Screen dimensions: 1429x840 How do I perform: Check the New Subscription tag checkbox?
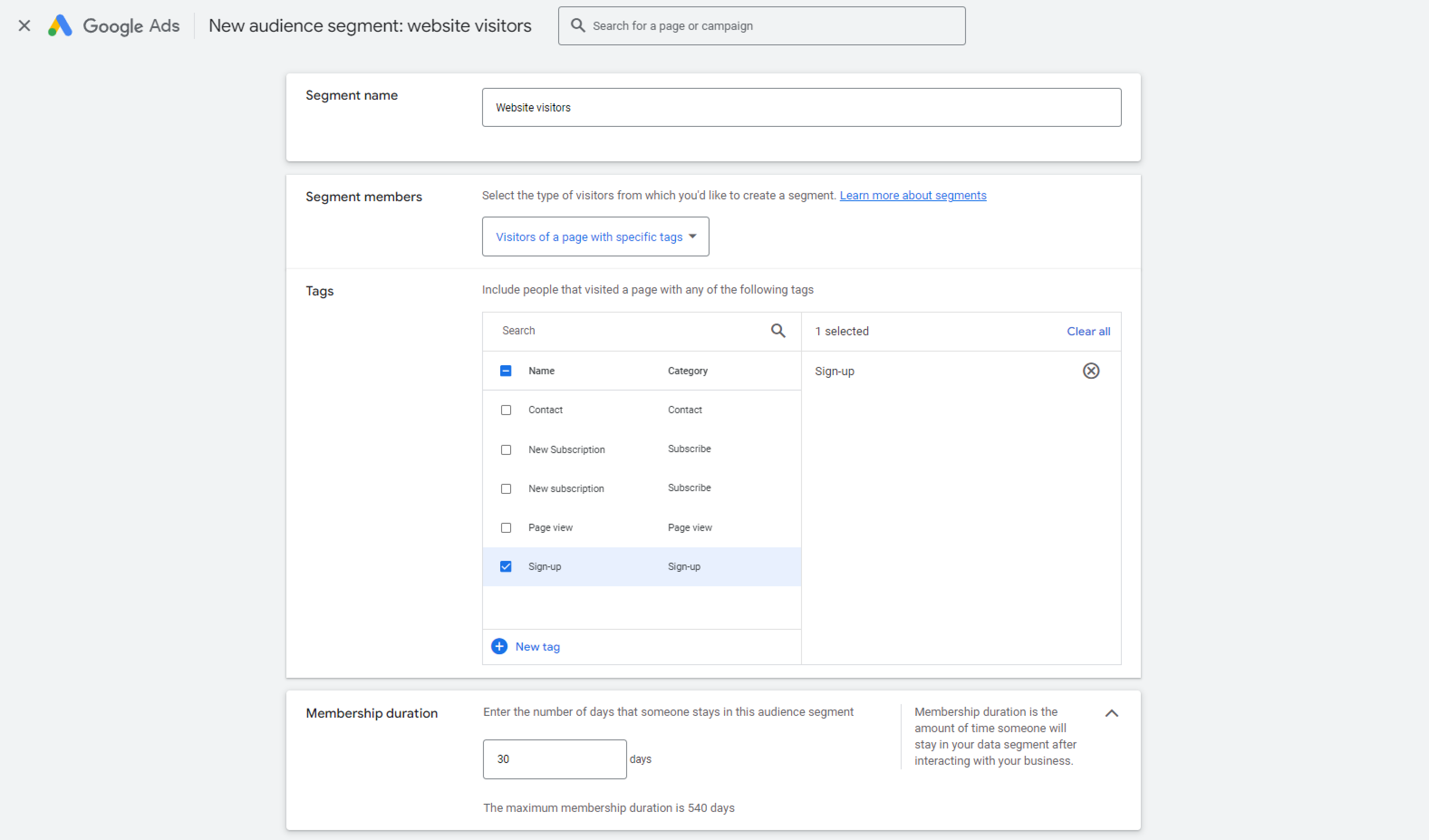pos(506,450)
